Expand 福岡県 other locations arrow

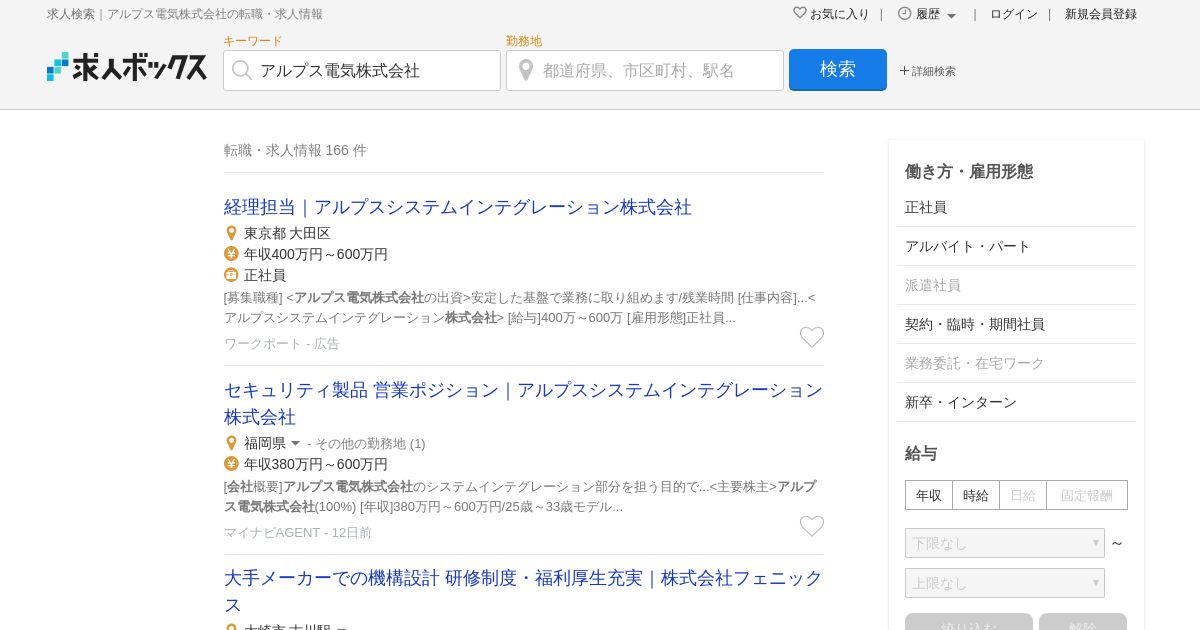[x=295, y=443]
